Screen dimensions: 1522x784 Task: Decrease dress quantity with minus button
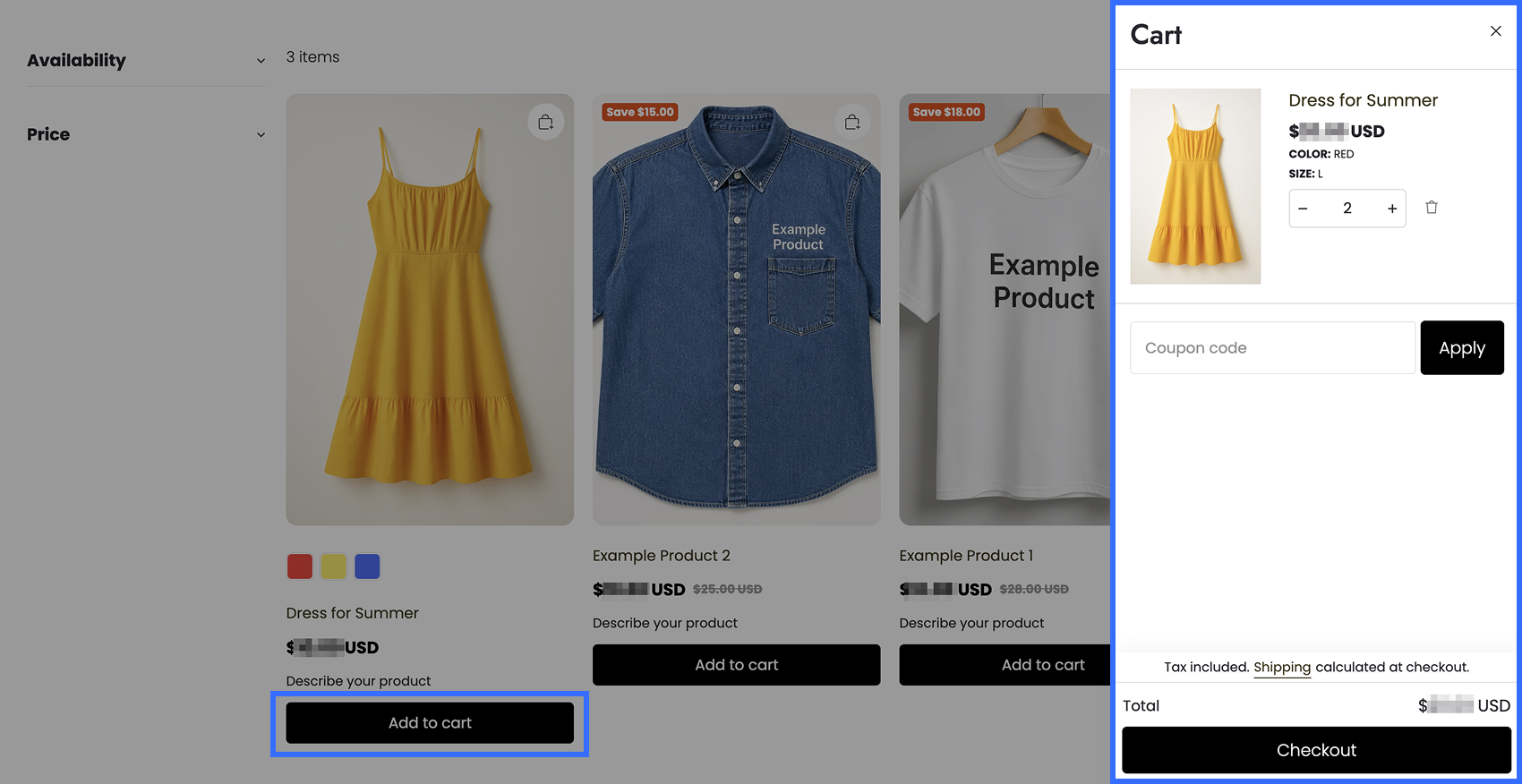tap(1303, 209)
